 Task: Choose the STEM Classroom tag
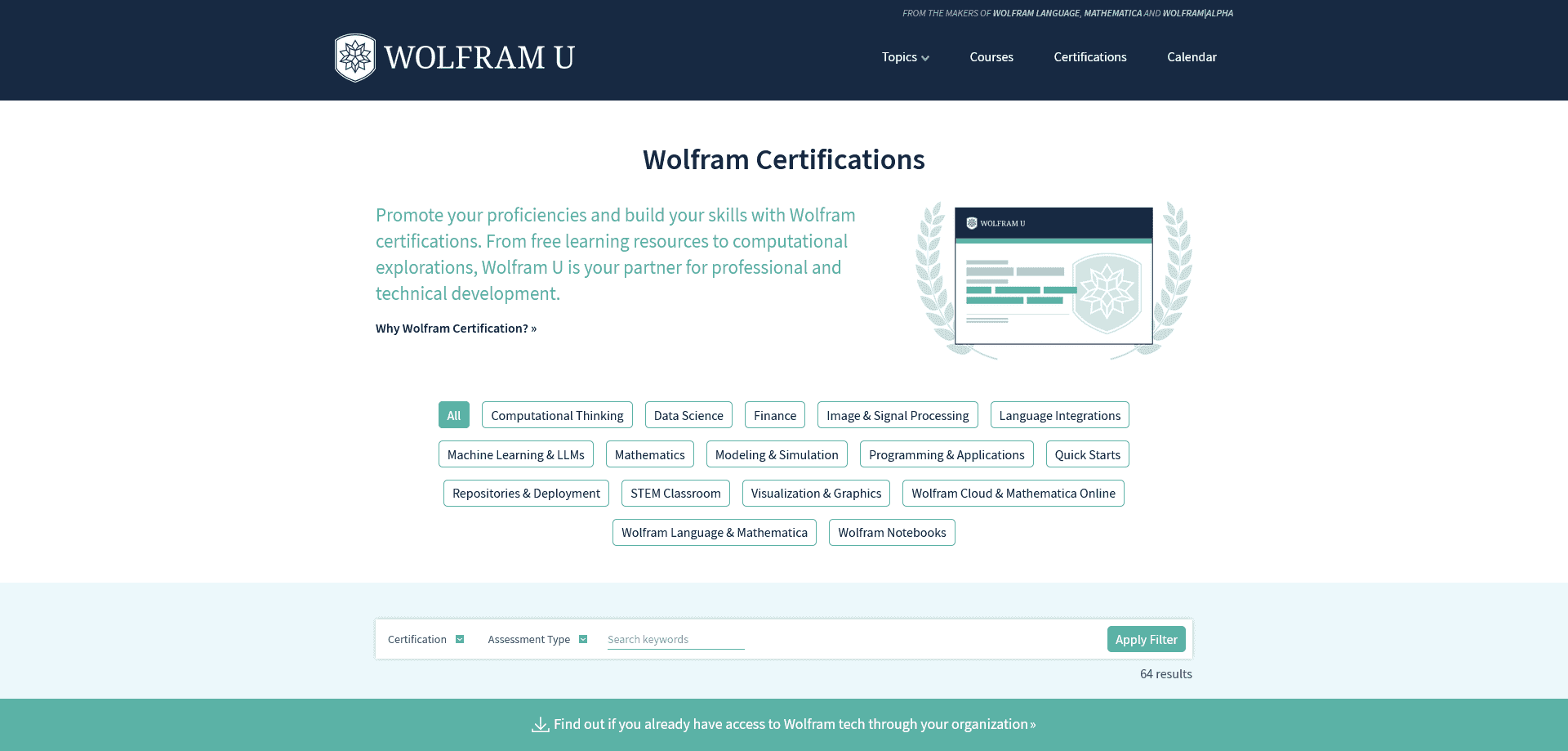(x=675, y=494)
